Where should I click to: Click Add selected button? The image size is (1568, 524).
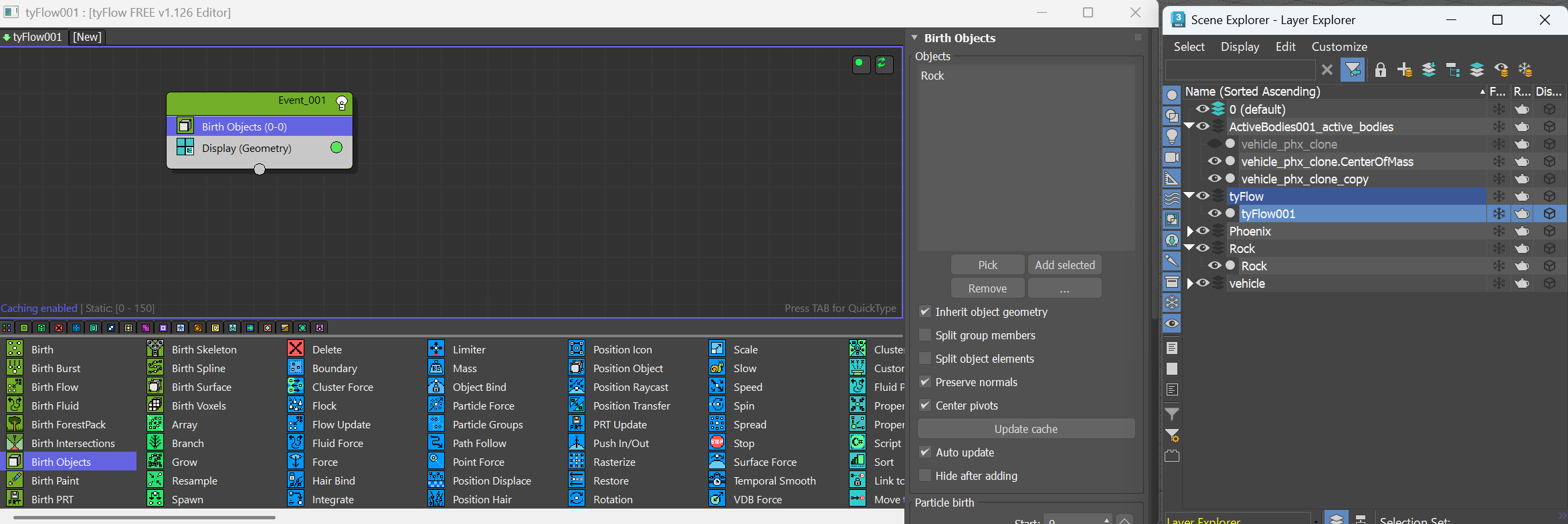pyautogui.click(x=1064, y=265)
